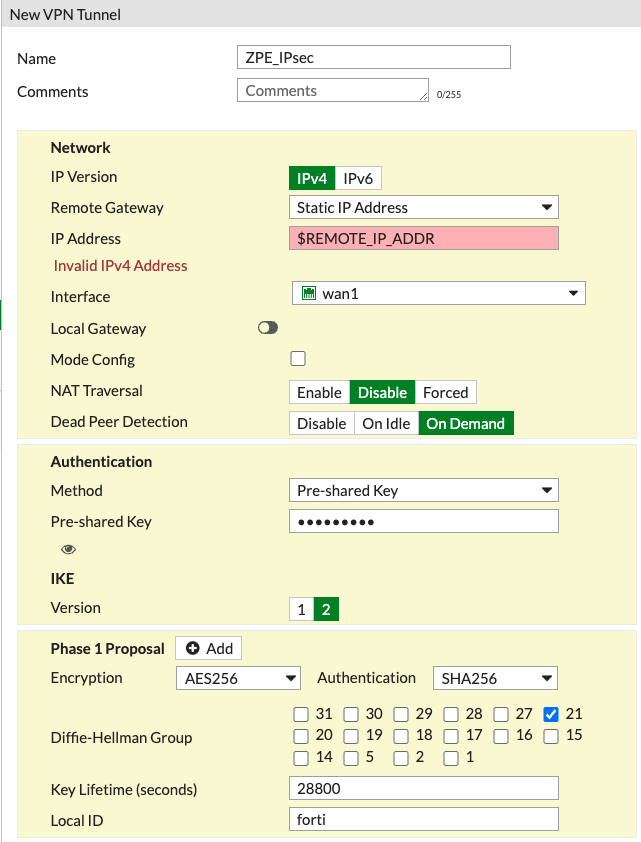
Task: Click the invalid IP Address field
Action: coord(423,238)
